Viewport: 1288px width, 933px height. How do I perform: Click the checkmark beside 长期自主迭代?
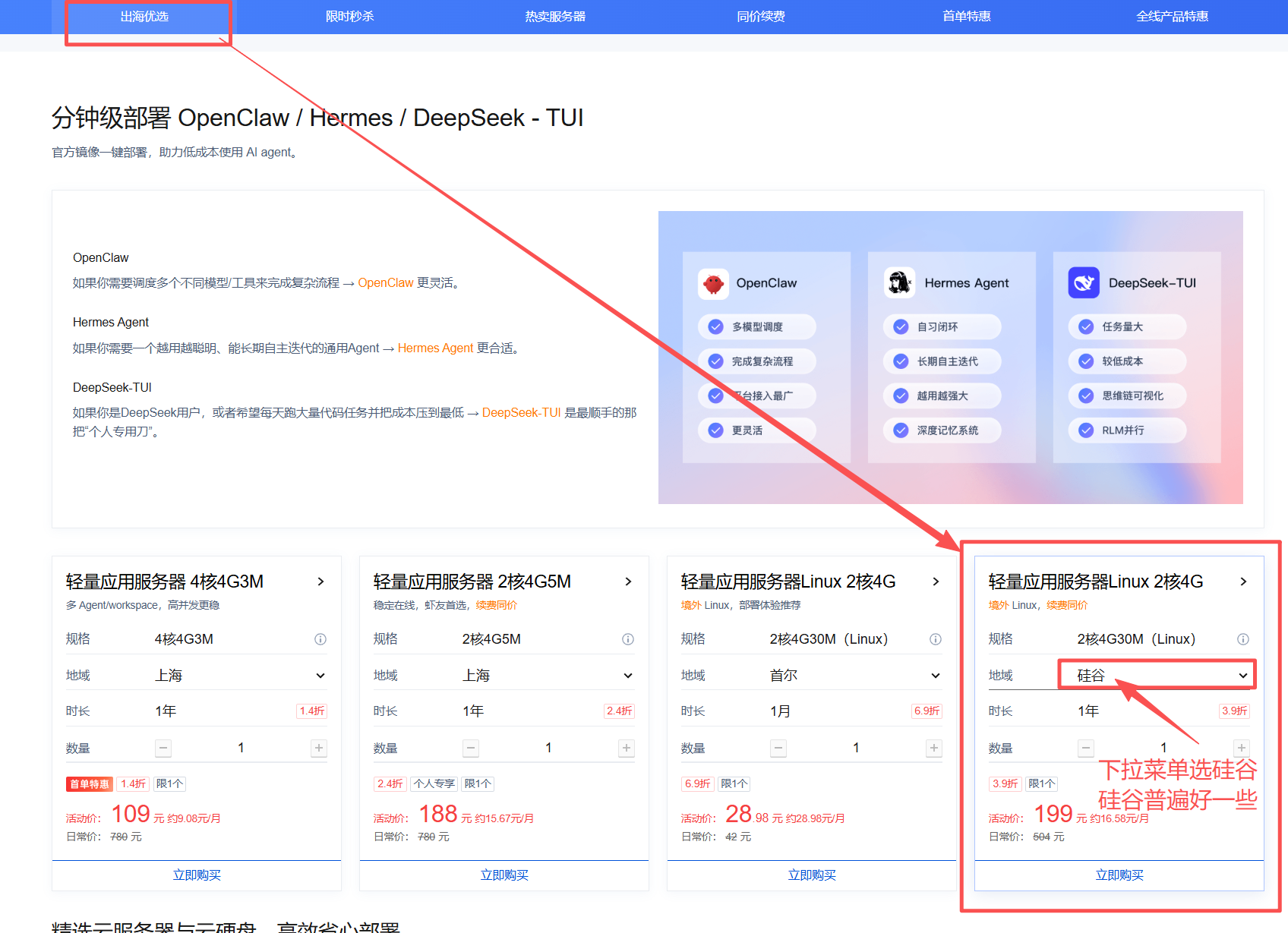901,361
